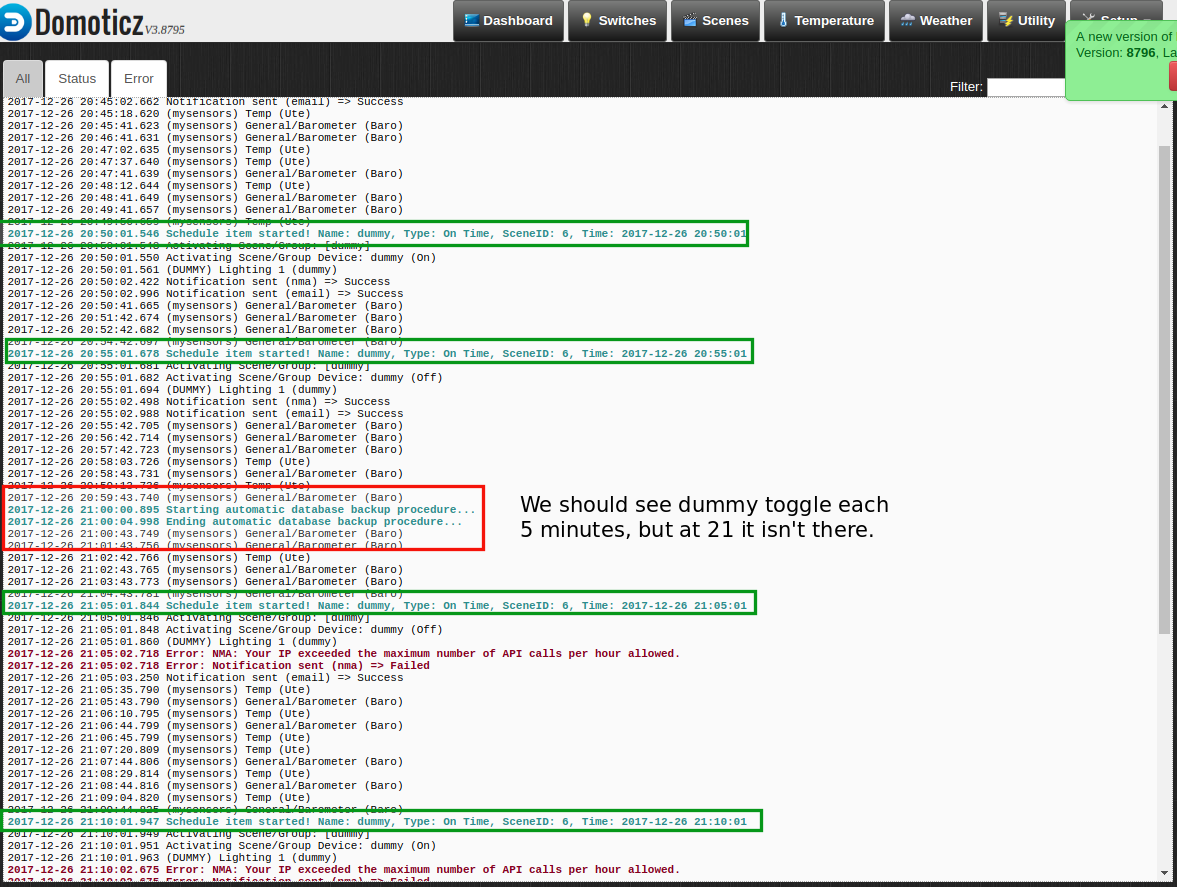Click the log's vertical scrollbar thumb

(x=1163, y=388)
